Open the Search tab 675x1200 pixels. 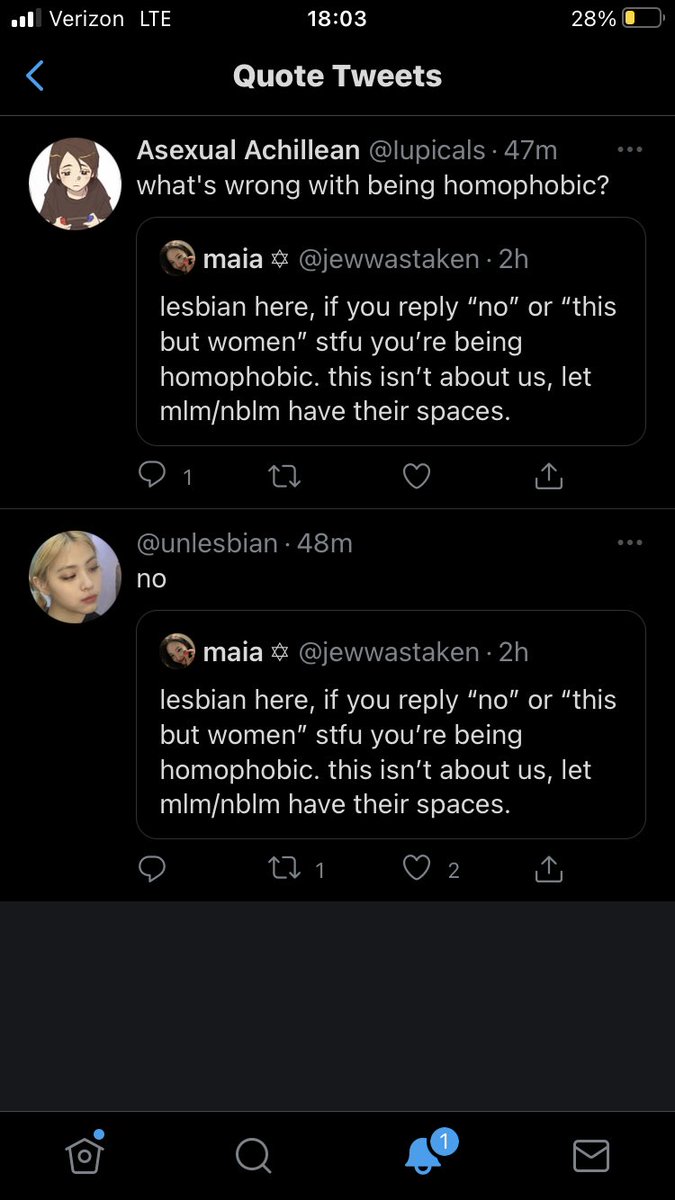[x=253, y=1156]
